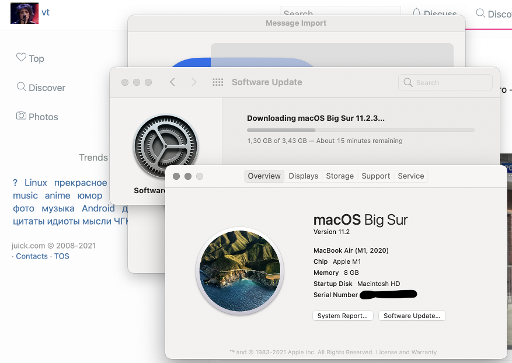The width and height of the screenshot is (512, 363).
Task: Go forward in Software Update window
Action: pyautogui.click(x=194, y=82)
